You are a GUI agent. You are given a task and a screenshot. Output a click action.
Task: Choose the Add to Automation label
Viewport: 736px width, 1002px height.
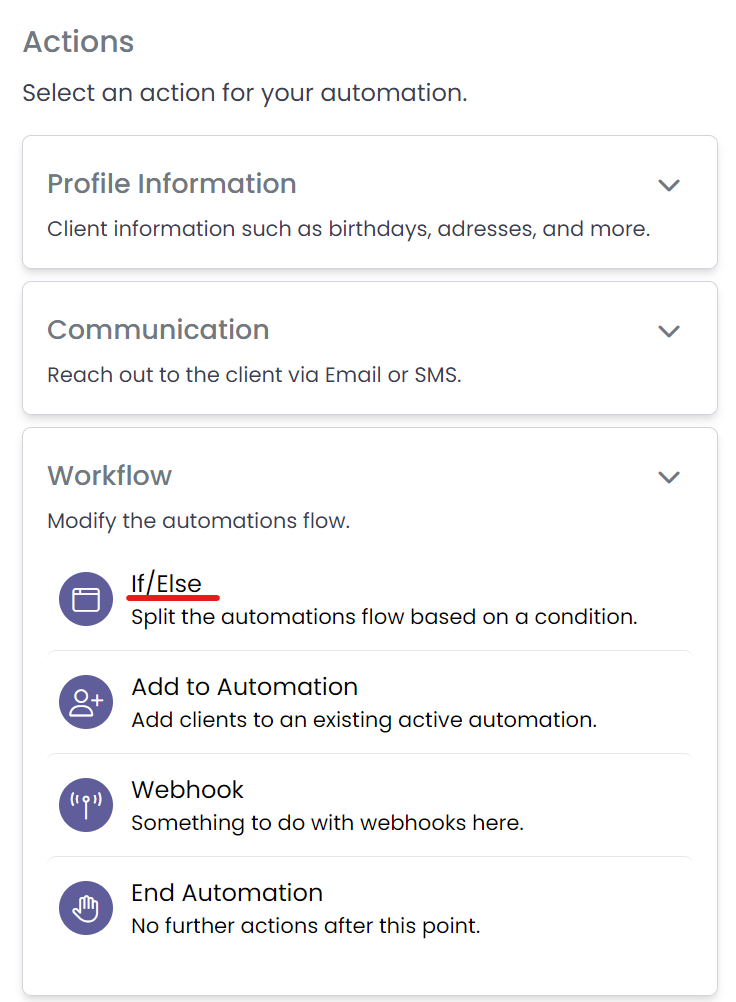click(x=244, y=687)
